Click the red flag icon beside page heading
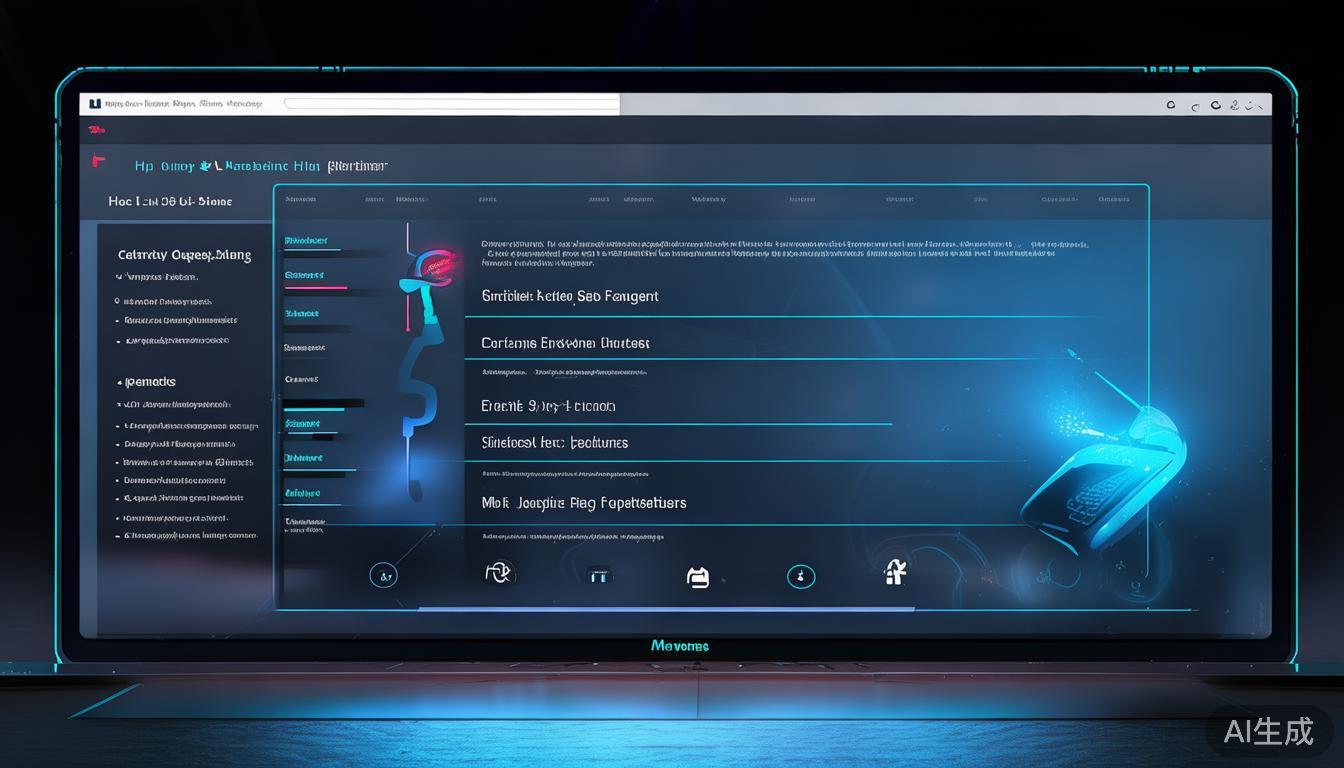 tap(98, 160)
